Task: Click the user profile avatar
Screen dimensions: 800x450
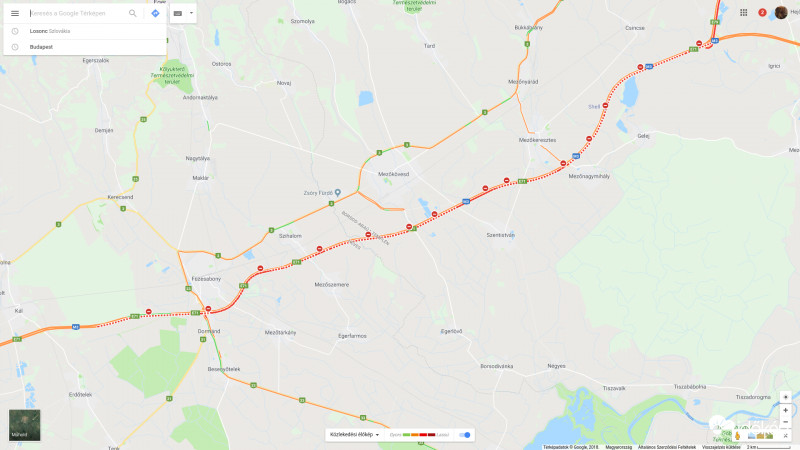Action: coord(781,12)
